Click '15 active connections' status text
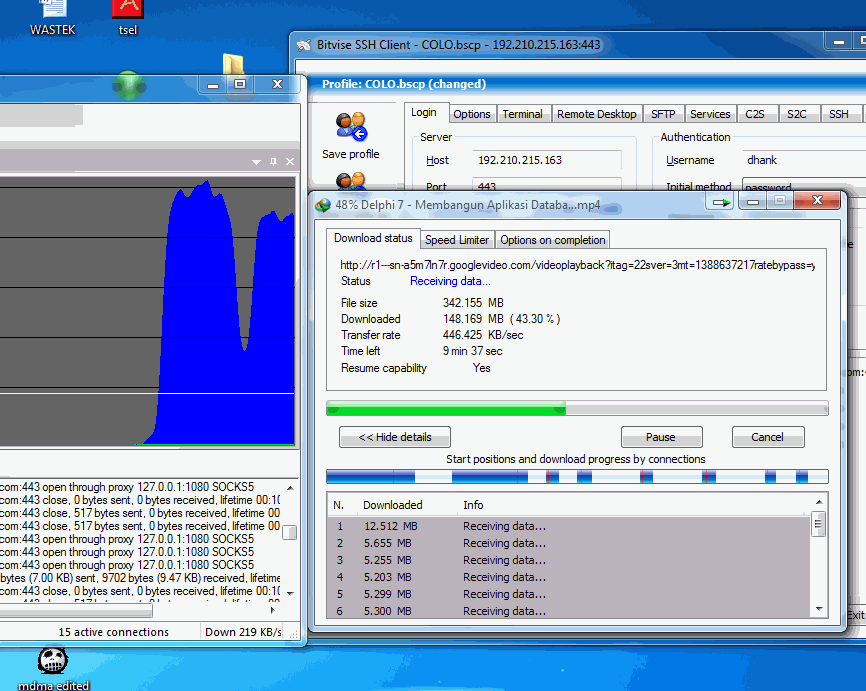Image resolution: width=866 pixels, height=691 pixels. pos(113,632)
